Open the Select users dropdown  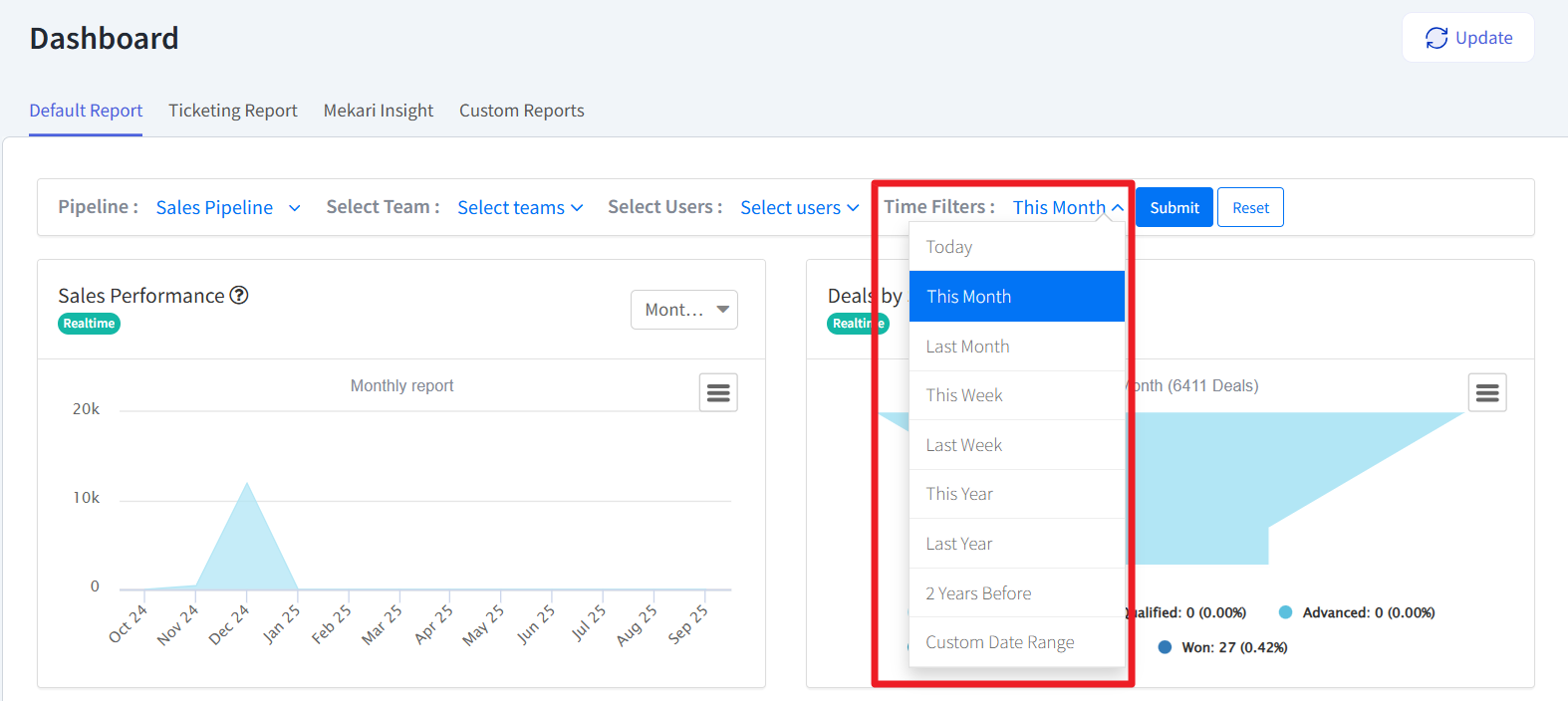tap(799, 207)
